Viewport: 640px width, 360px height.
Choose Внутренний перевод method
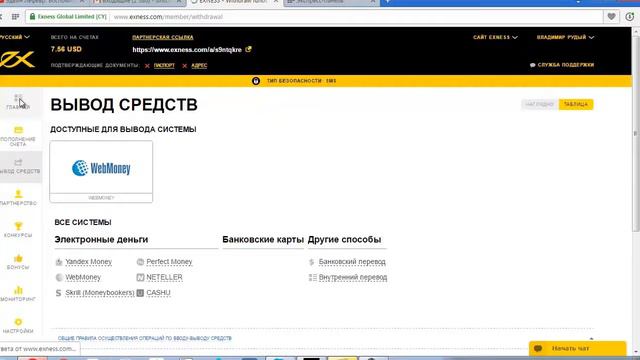click(353, 277)
